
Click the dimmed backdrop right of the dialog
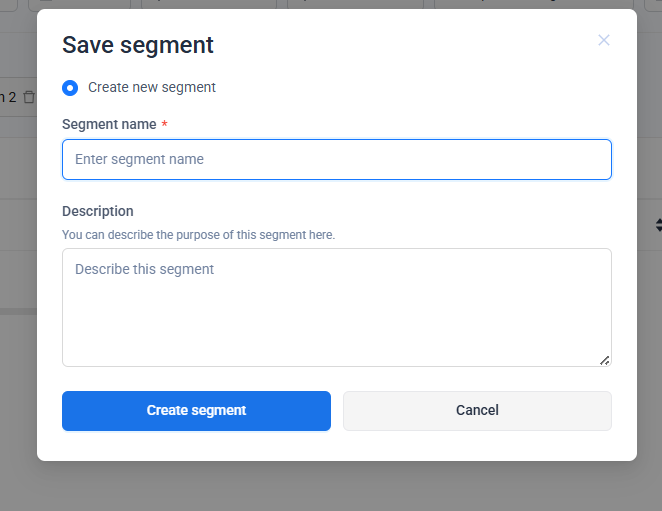tap(650, 350)
